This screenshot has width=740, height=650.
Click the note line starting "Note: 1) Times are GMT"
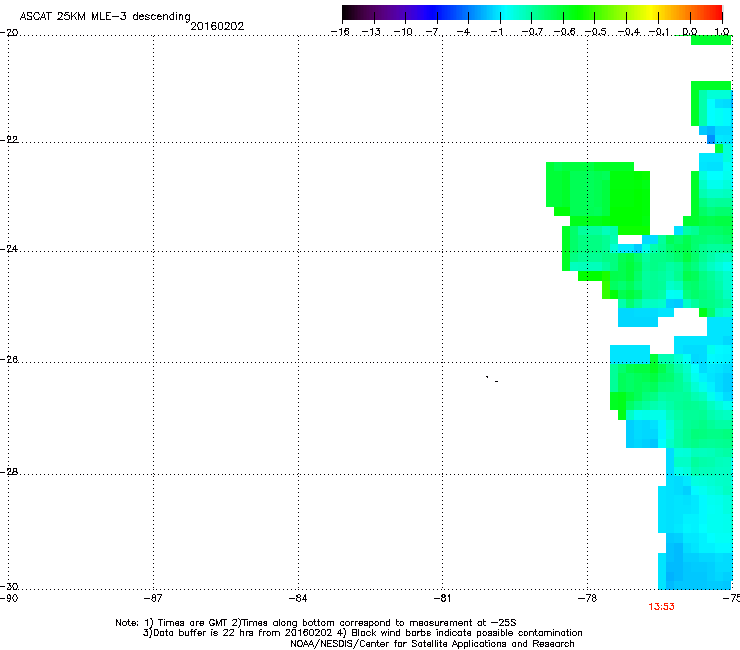click(x=316, y=623)
